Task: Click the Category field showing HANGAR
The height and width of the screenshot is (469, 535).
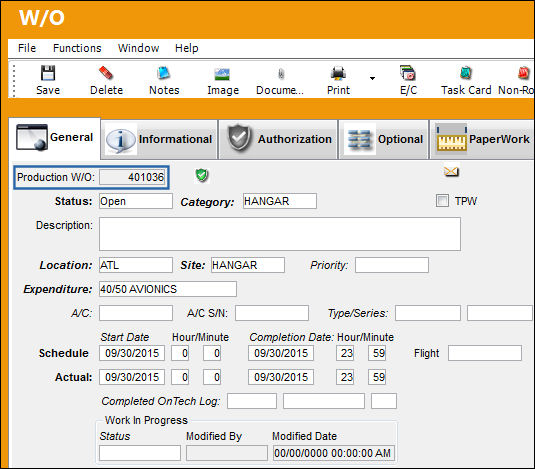Action: (280, 201)
